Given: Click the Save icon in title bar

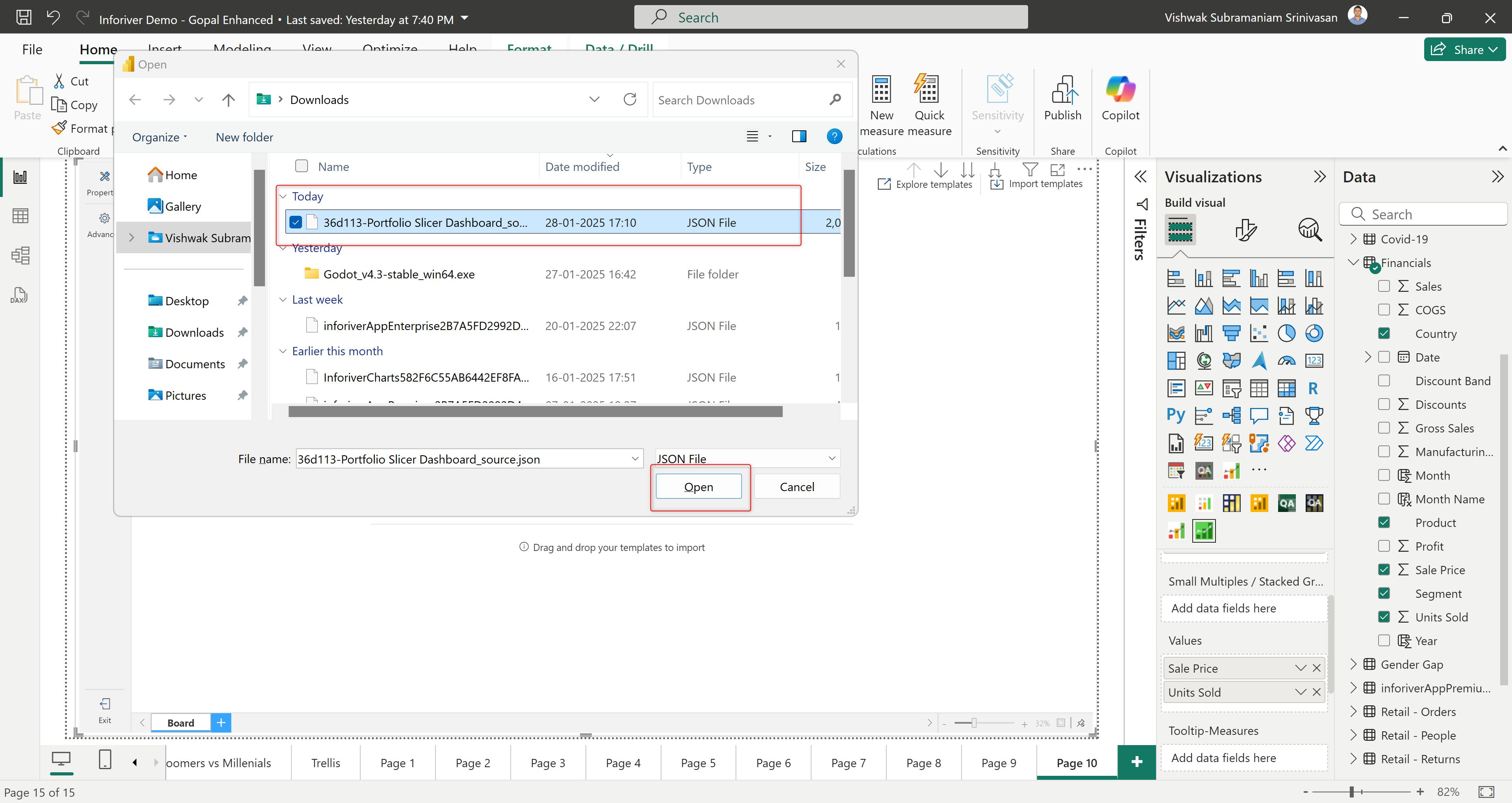Looking at the screenshot, I should coord(24,17).
